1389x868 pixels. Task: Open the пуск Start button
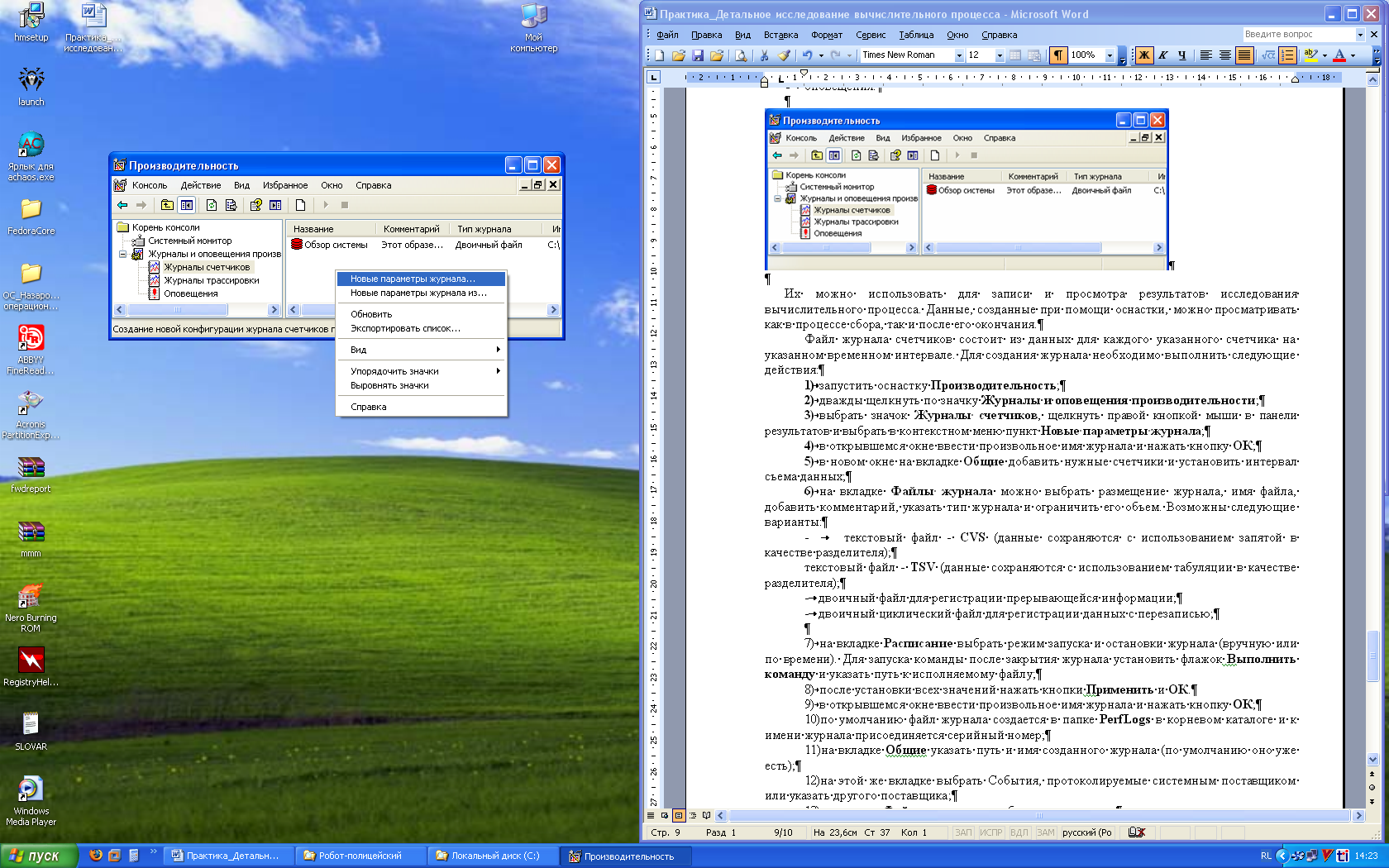point(39,856)
